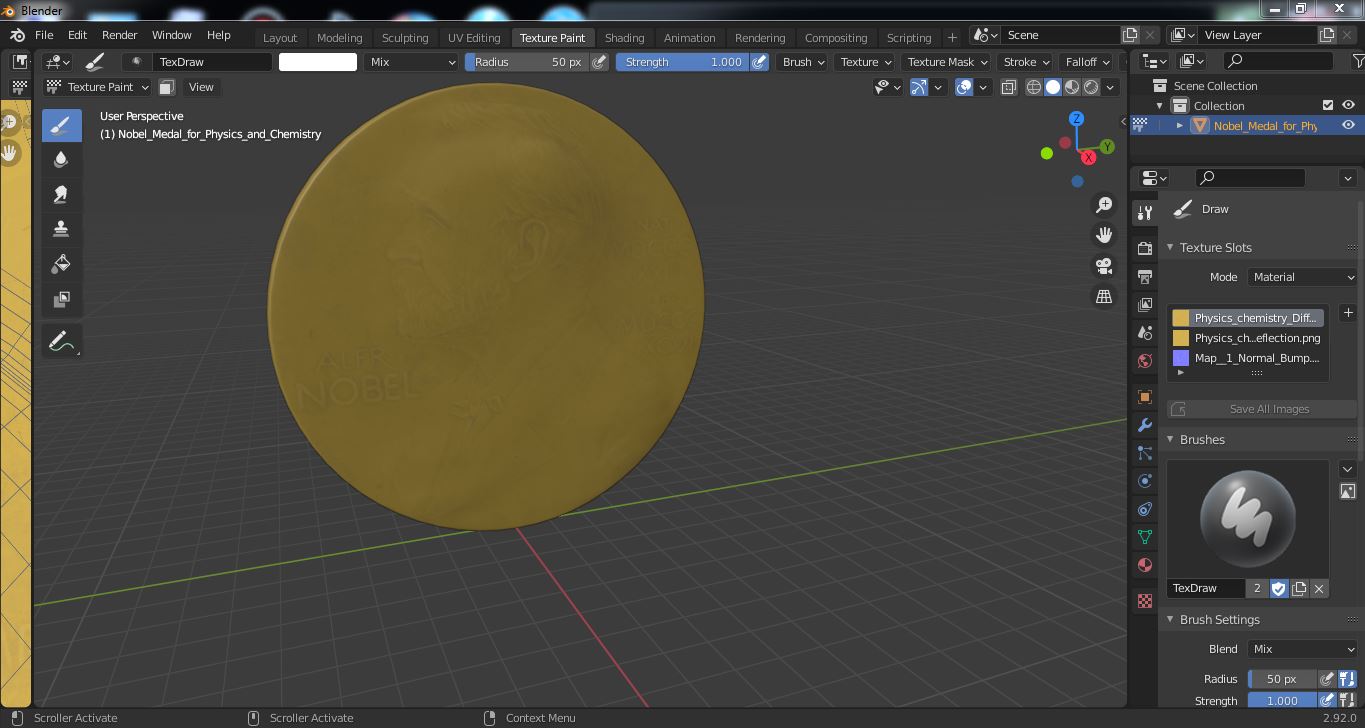1365x728 pixels.
Task: Click red X axis gizmo ball
Action: 1088,157
